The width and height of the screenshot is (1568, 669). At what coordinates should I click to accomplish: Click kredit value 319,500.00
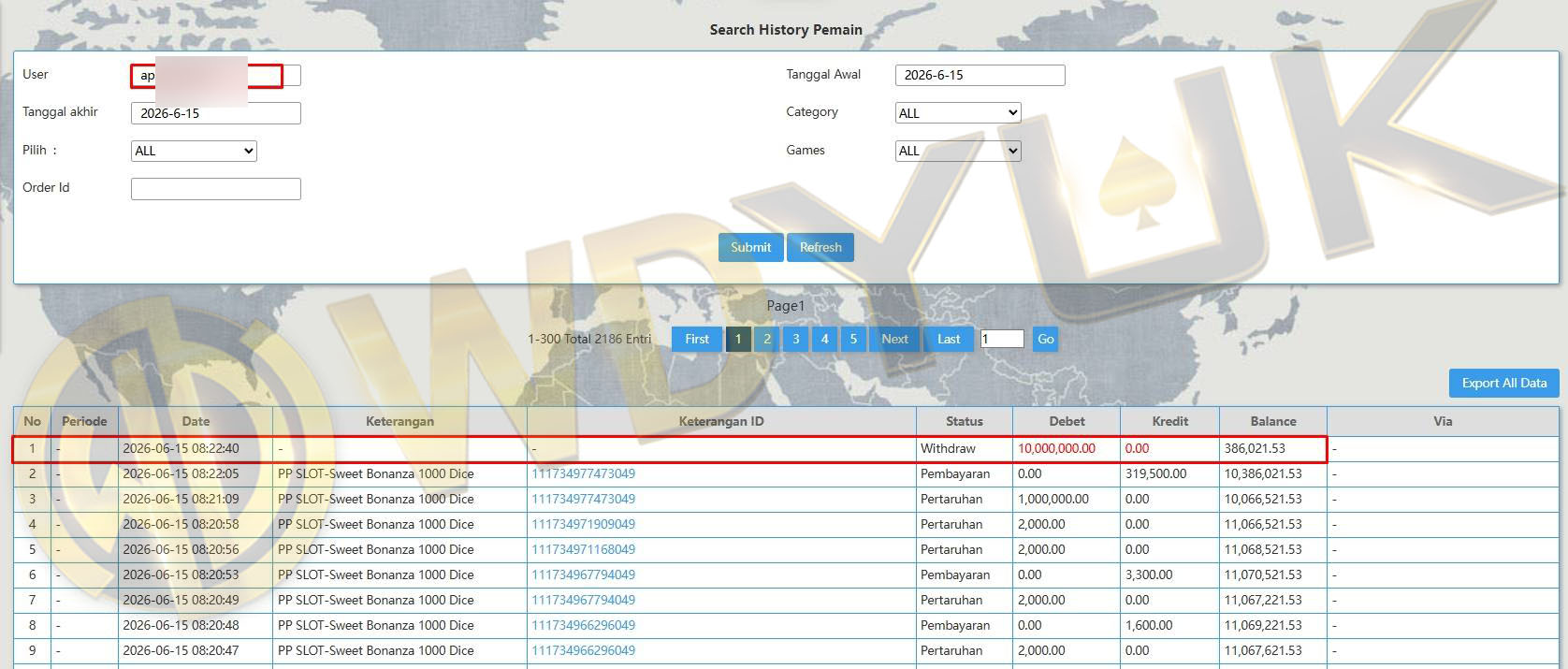click(1155, 473)
